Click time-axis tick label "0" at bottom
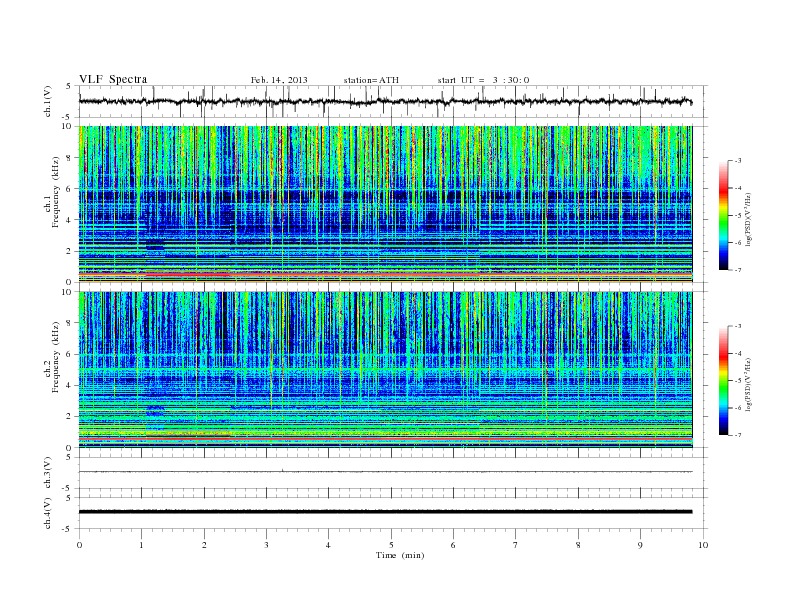This screenshot has width=792, height=612. pos(79,545)
